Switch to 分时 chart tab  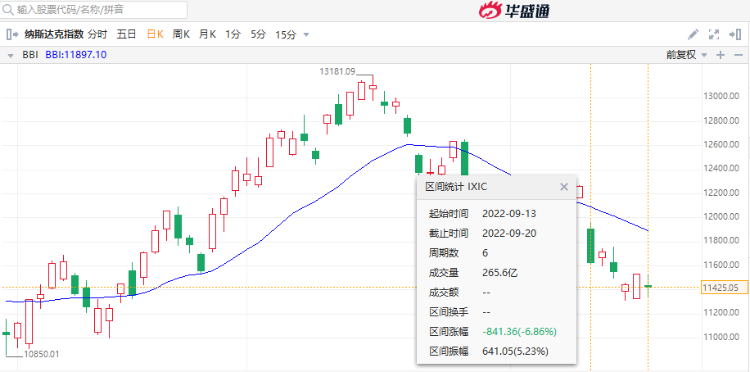[98, 34]
